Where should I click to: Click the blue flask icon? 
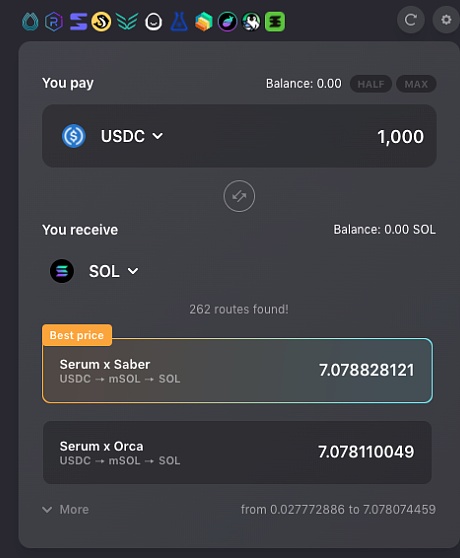click(179, 21)
